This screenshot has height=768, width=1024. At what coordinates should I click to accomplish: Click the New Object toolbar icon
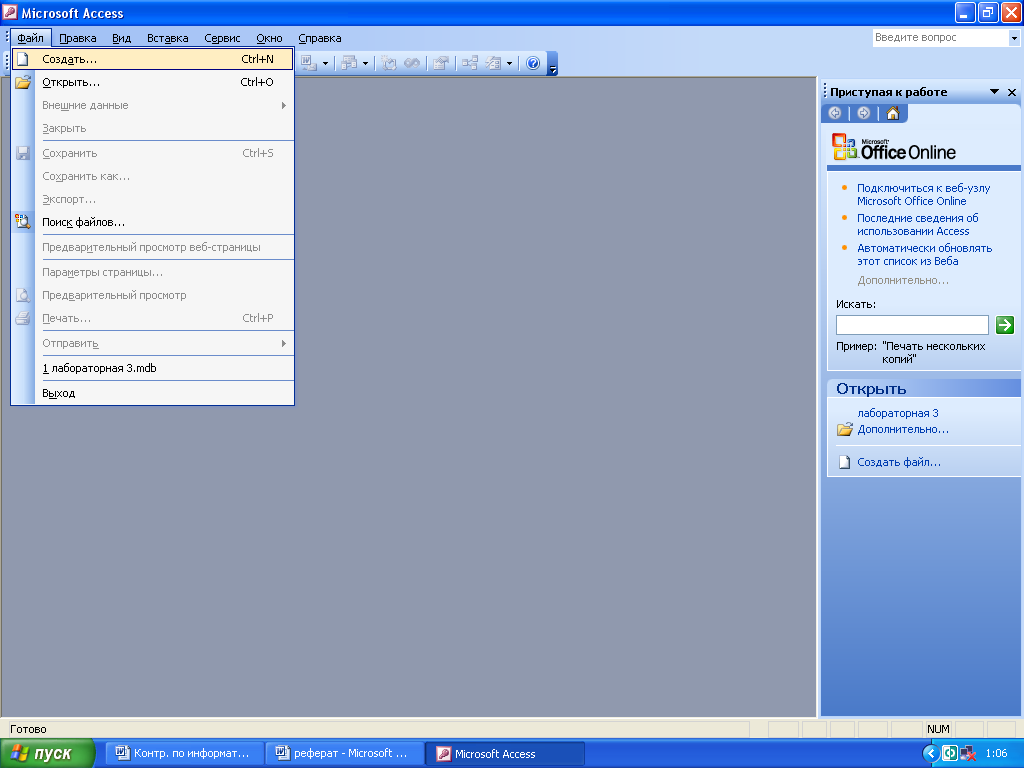coord(493,63)
